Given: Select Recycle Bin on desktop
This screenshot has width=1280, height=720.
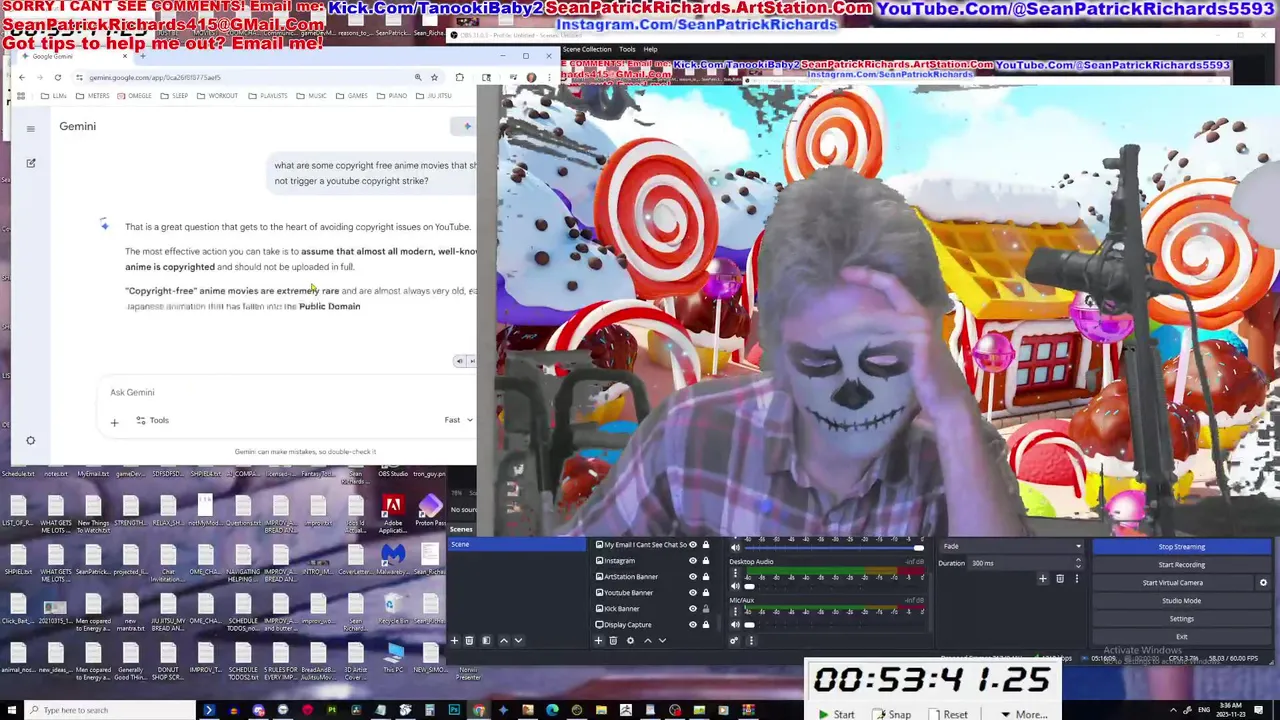Looking at the screenshot, I should (x=393, y=607).
